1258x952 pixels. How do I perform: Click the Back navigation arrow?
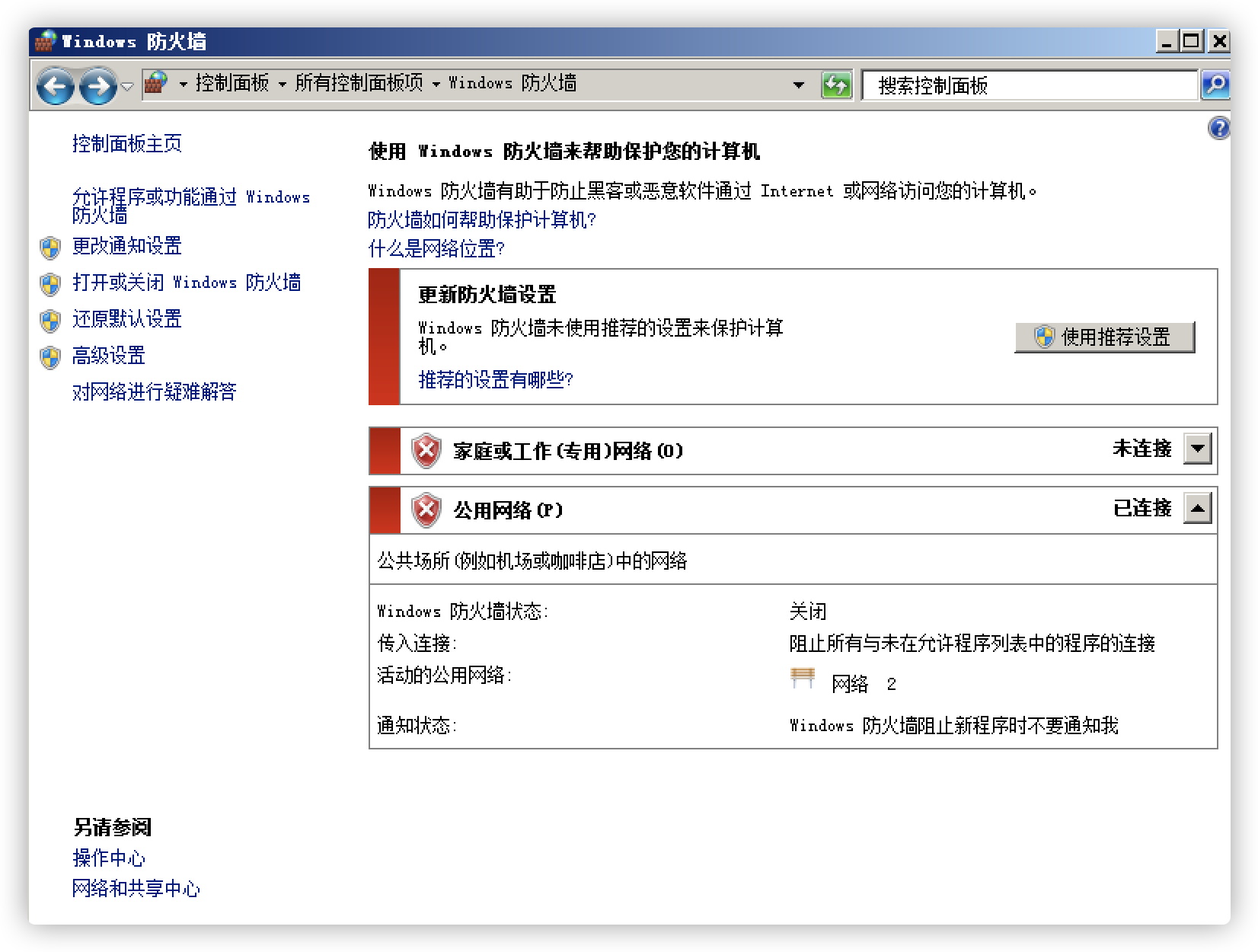tap(55, 86)
